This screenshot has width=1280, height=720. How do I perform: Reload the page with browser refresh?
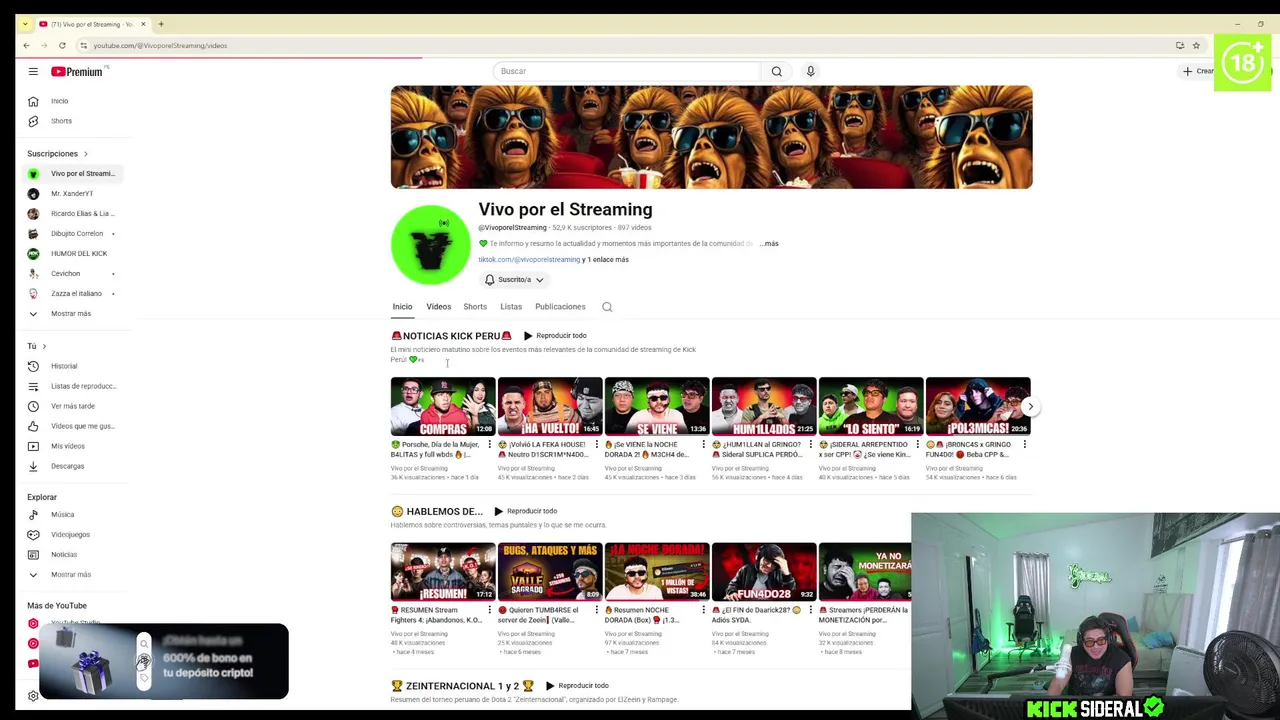62,45
